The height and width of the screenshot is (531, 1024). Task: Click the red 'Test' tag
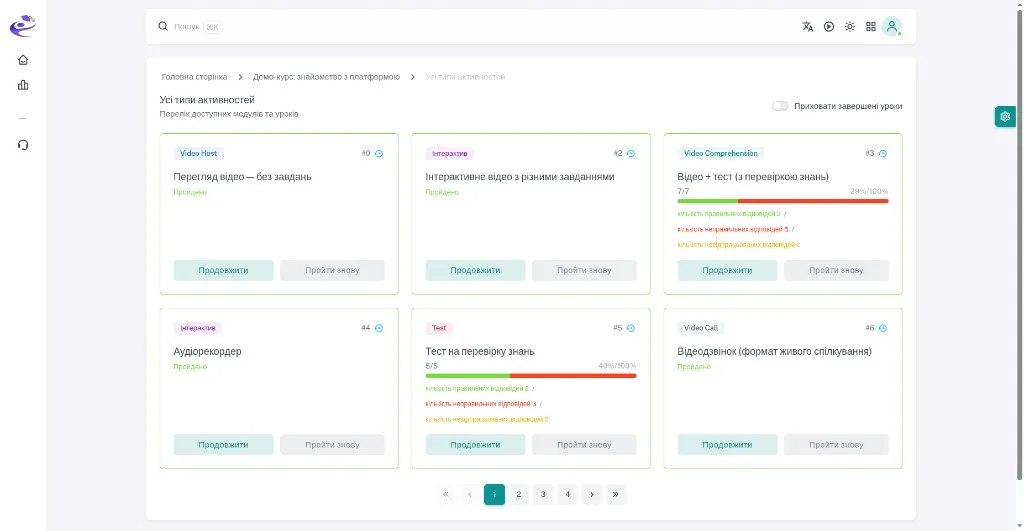click(439, 328)
